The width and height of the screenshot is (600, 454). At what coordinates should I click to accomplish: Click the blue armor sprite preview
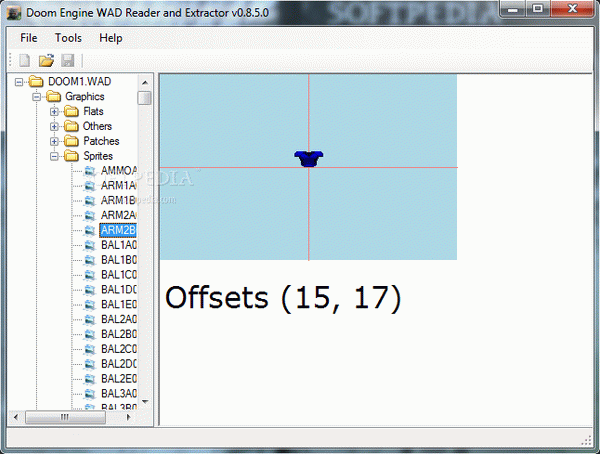[x=309, y=158]
